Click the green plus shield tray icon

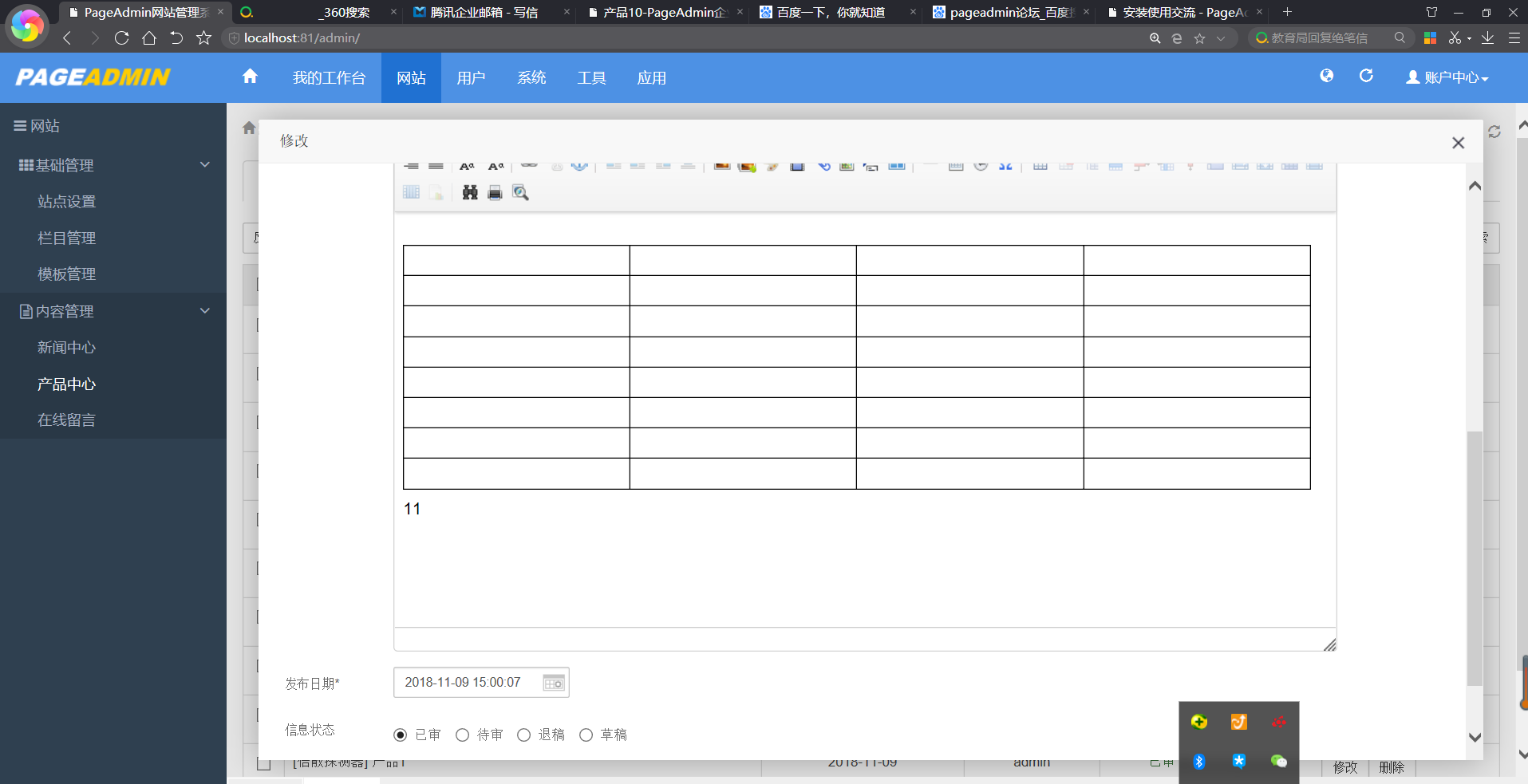pyautogui.click(x=1198, y=722)
